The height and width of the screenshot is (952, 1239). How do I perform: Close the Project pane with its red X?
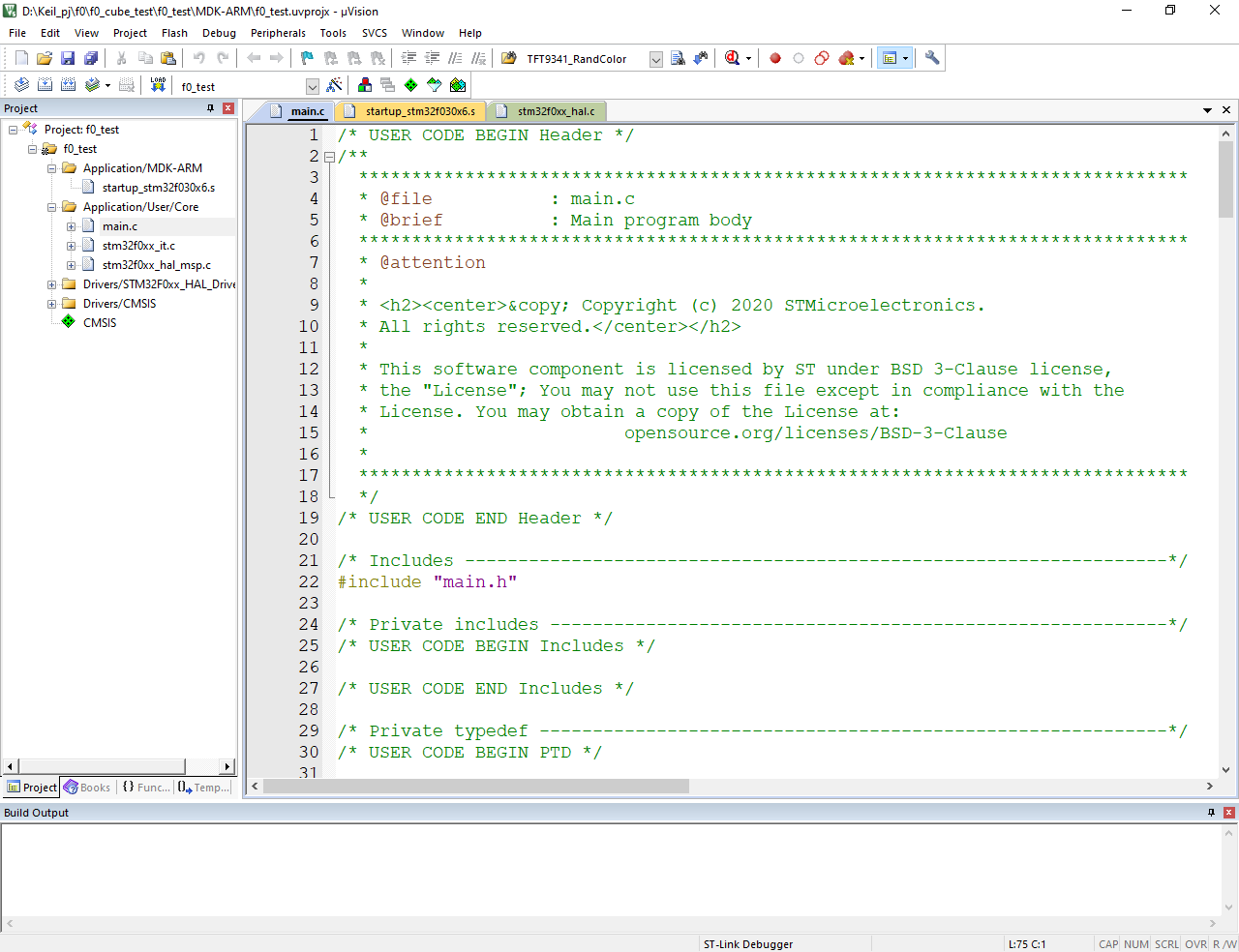point(228,108)
